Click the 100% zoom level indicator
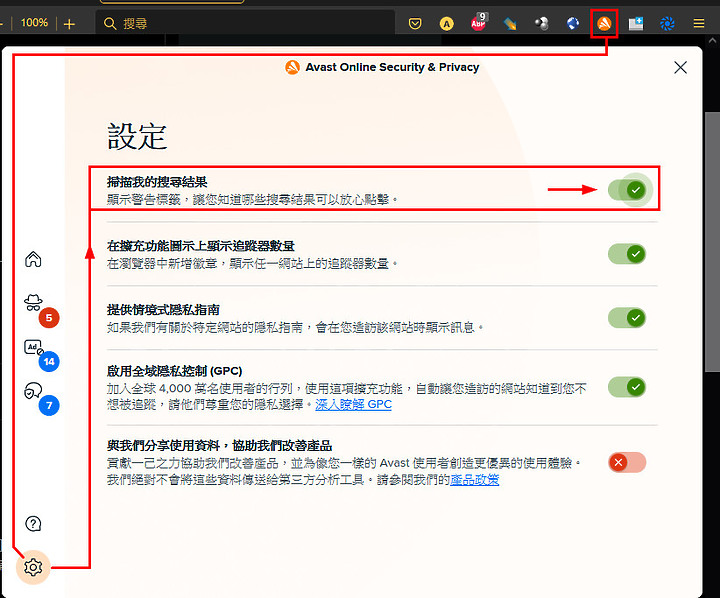 click(34, 23)
